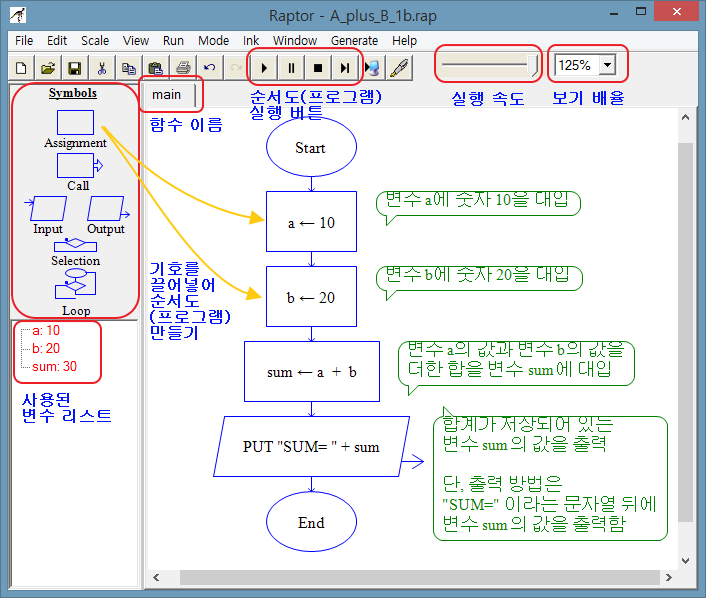This screenshot has height=598, width=706.
Task: Click horizontal scrollbar left arrow
Action: [156, 577]
